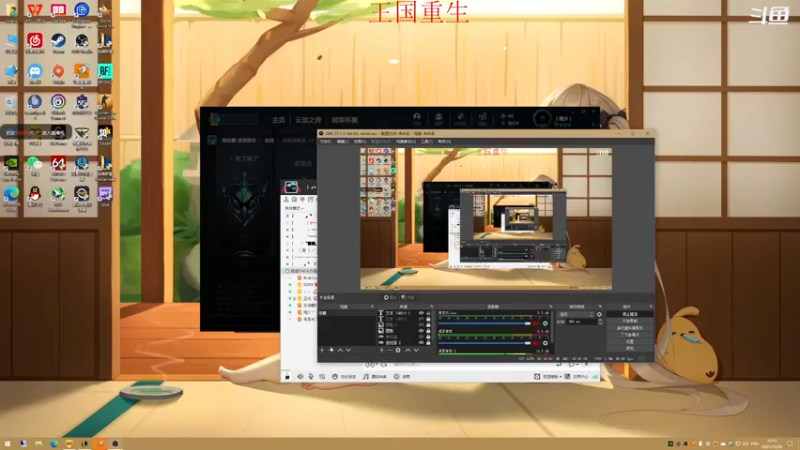Image resolution: width=800 pixels, height=450 pixels.
Task: Open OBS 文件 menu
Action: click(325, 141)
